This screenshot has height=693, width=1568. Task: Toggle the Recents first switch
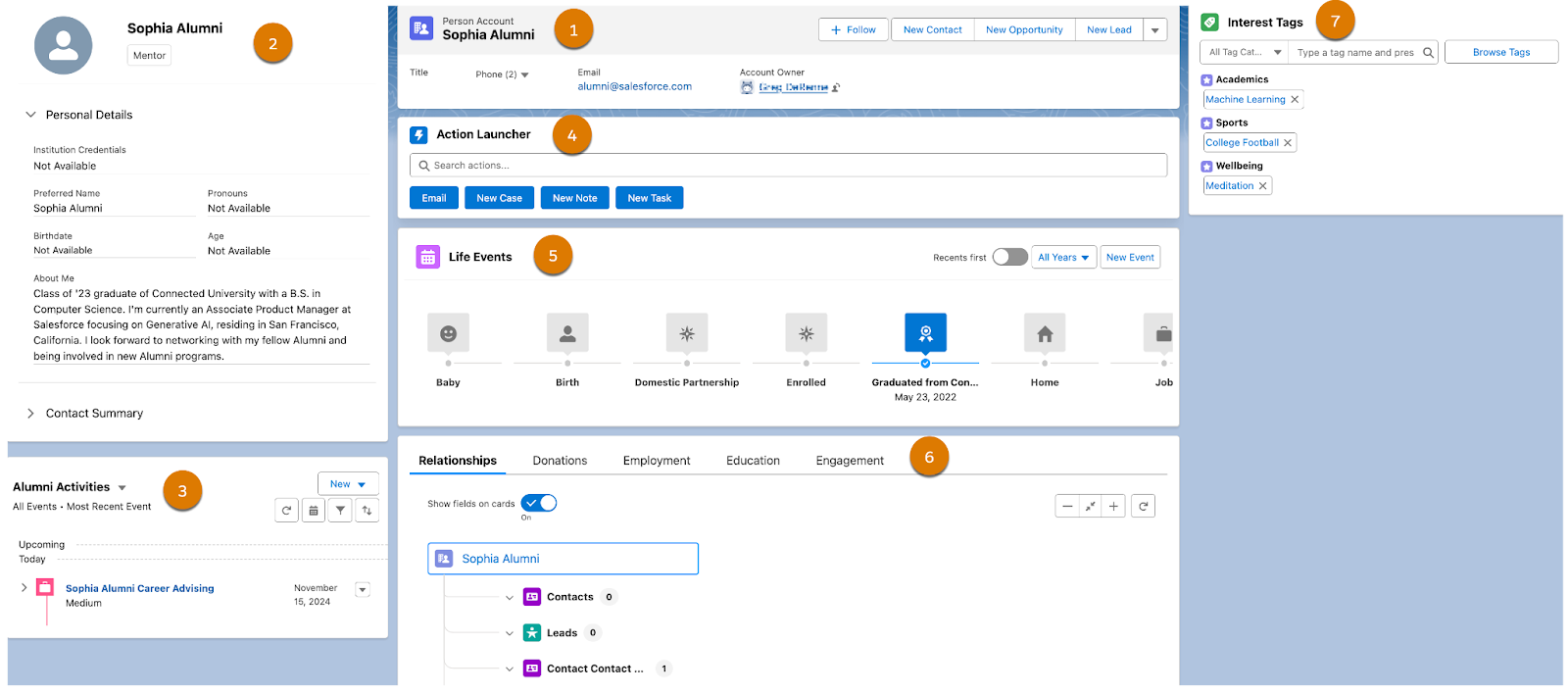click(x=1009, y=257)
